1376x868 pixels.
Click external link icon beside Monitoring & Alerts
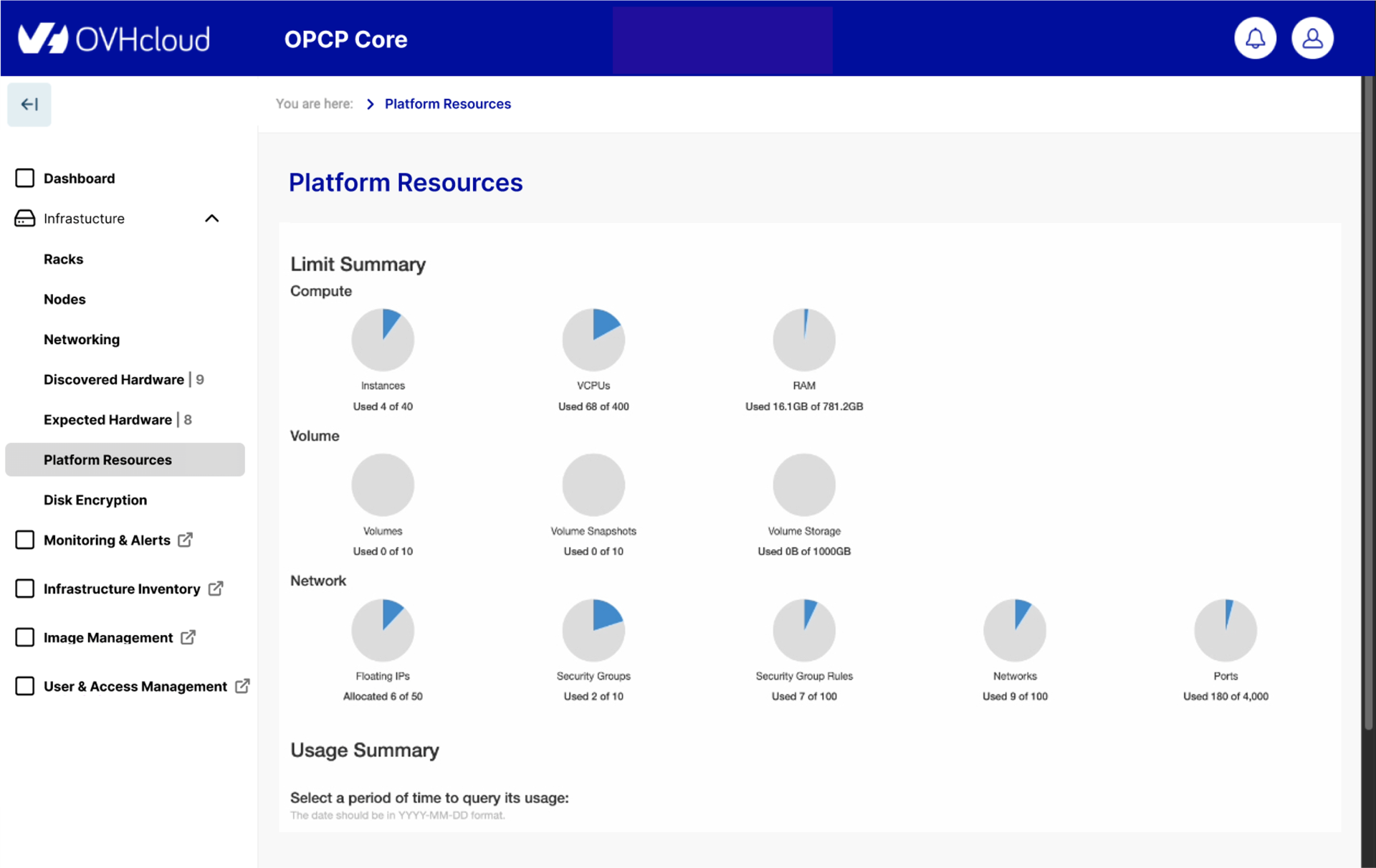pyautogui.click(x=185, y=540)
